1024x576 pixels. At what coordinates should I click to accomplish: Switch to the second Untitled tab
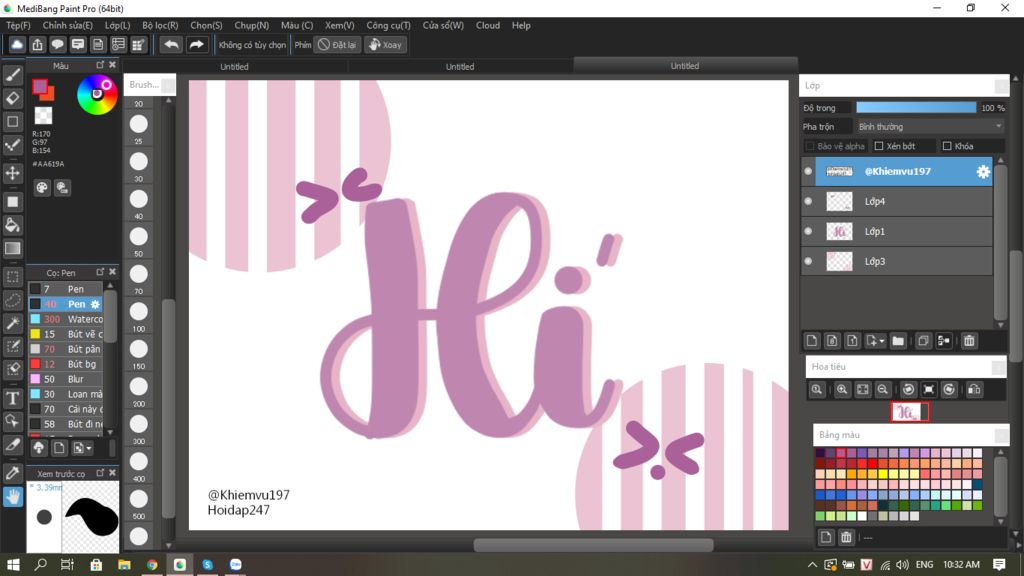pos(459,66)
